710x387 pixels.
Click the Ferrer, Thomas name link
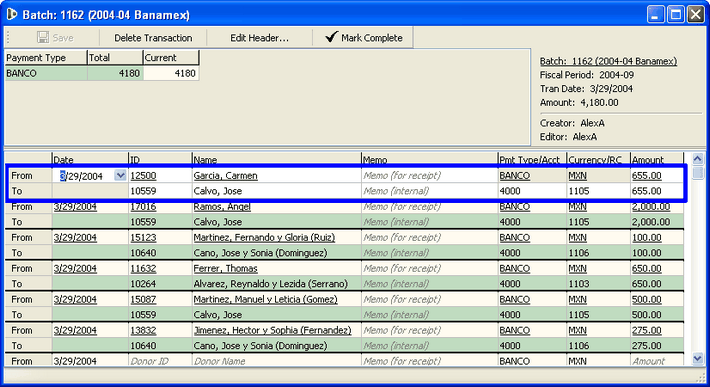225,268
